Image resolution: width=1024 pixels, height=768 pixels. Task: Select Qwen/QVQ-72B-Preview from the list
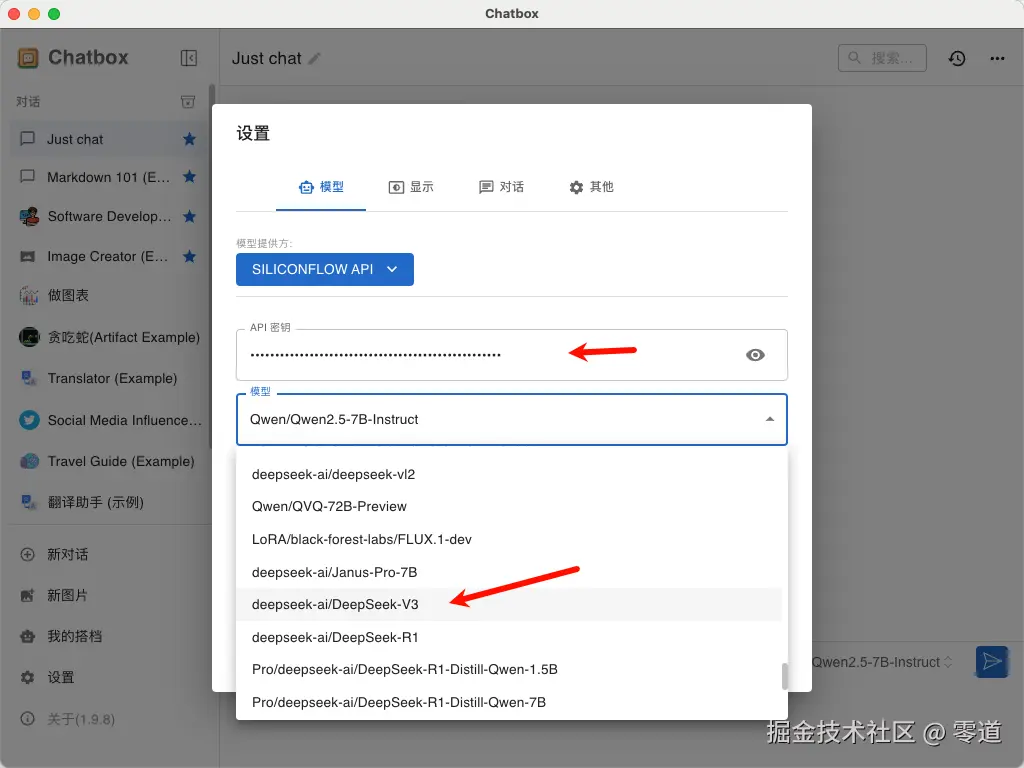[509, 506]
